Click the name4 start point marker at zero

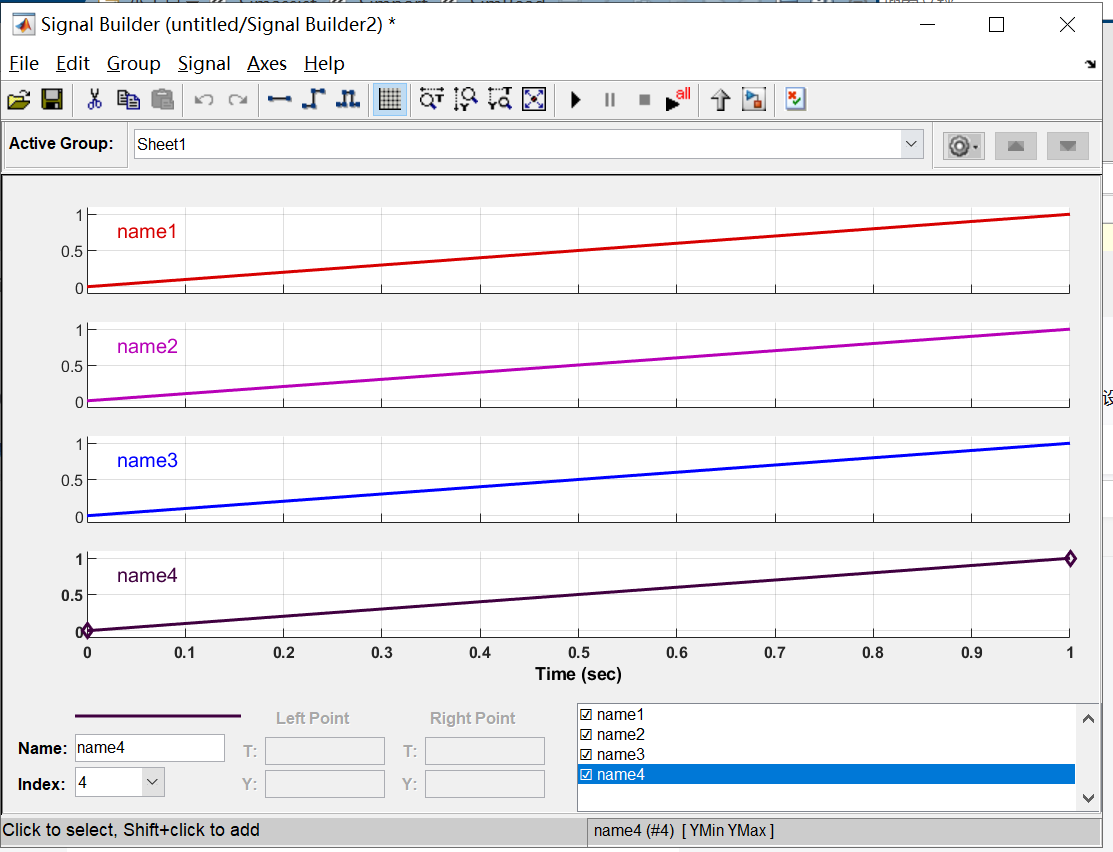coord(87,630)
